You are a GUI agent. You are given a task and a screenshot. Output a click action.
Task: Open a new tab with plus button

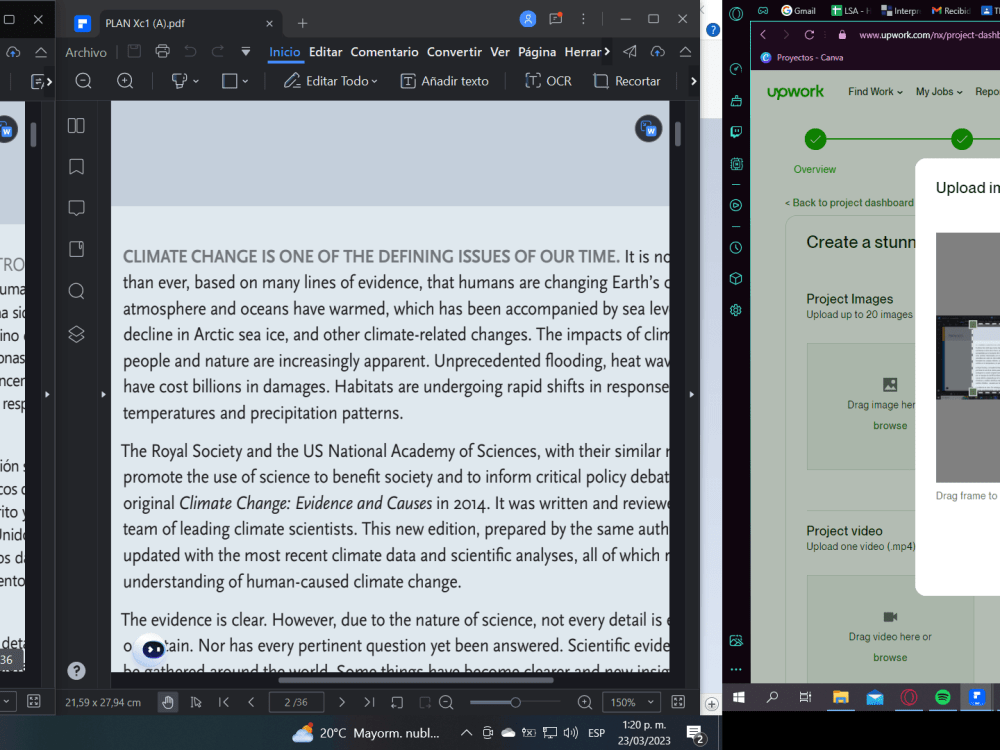302,23
